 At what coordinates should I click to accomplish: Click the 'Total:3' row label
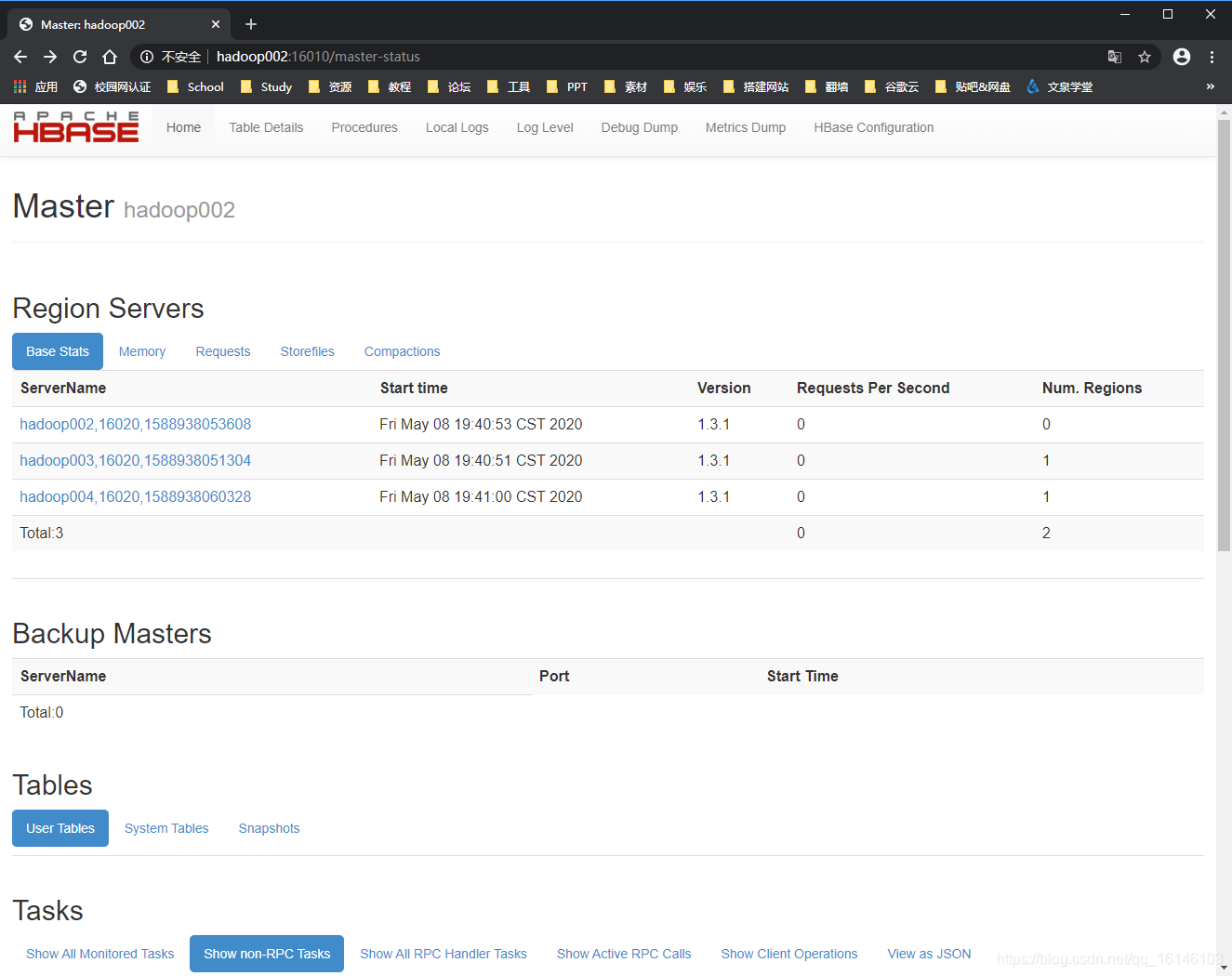(42, 533)
